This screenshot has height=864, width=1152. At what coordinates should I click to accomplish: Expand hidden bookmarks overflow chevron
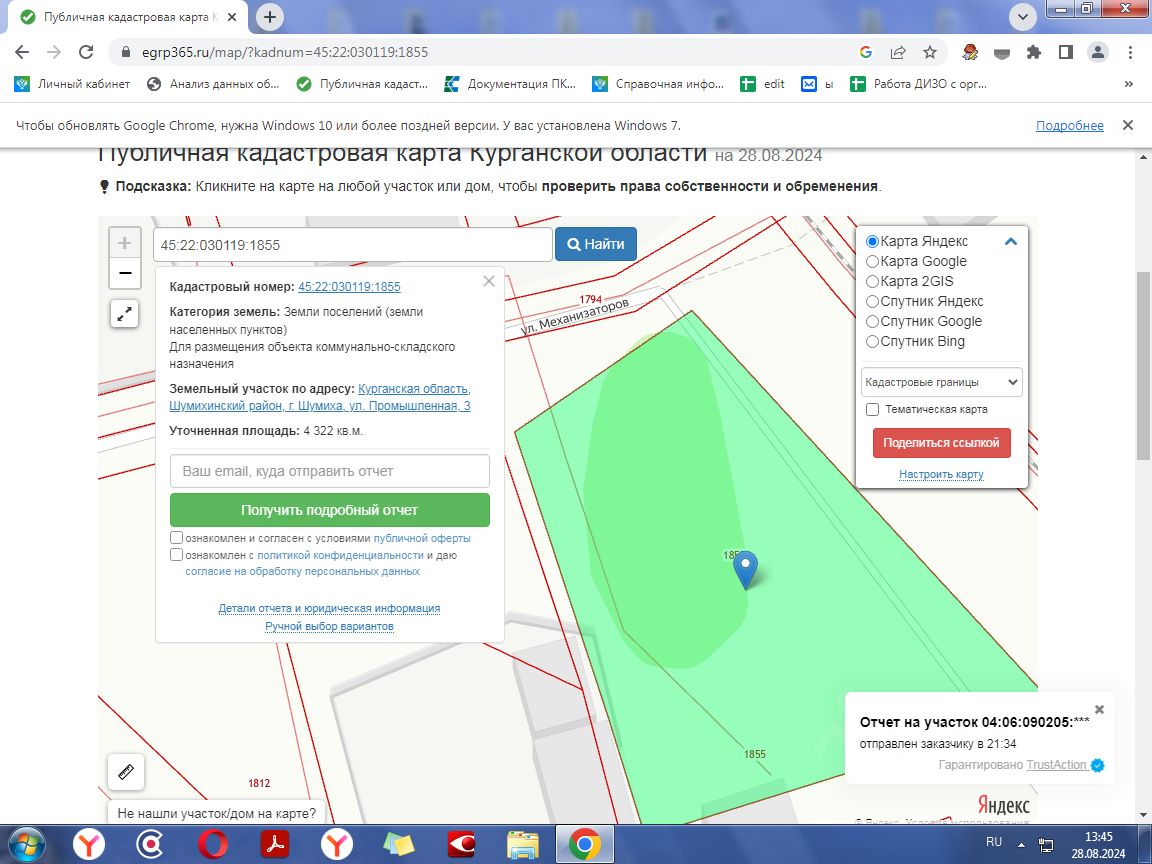point(1128,84)
